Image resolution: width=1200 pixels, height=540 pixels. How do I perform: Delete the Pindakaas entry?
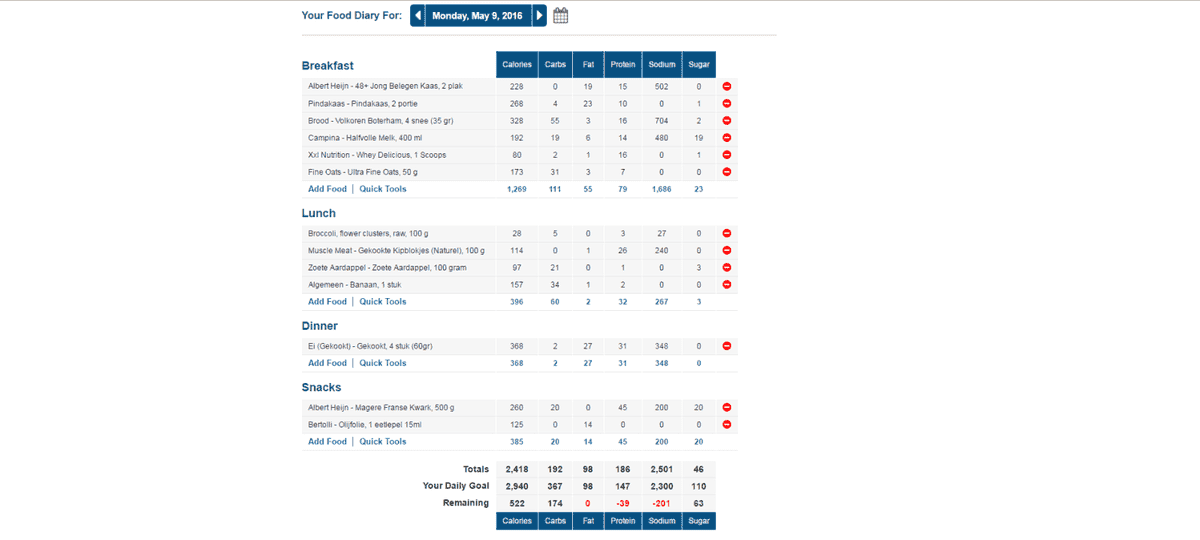727,104
